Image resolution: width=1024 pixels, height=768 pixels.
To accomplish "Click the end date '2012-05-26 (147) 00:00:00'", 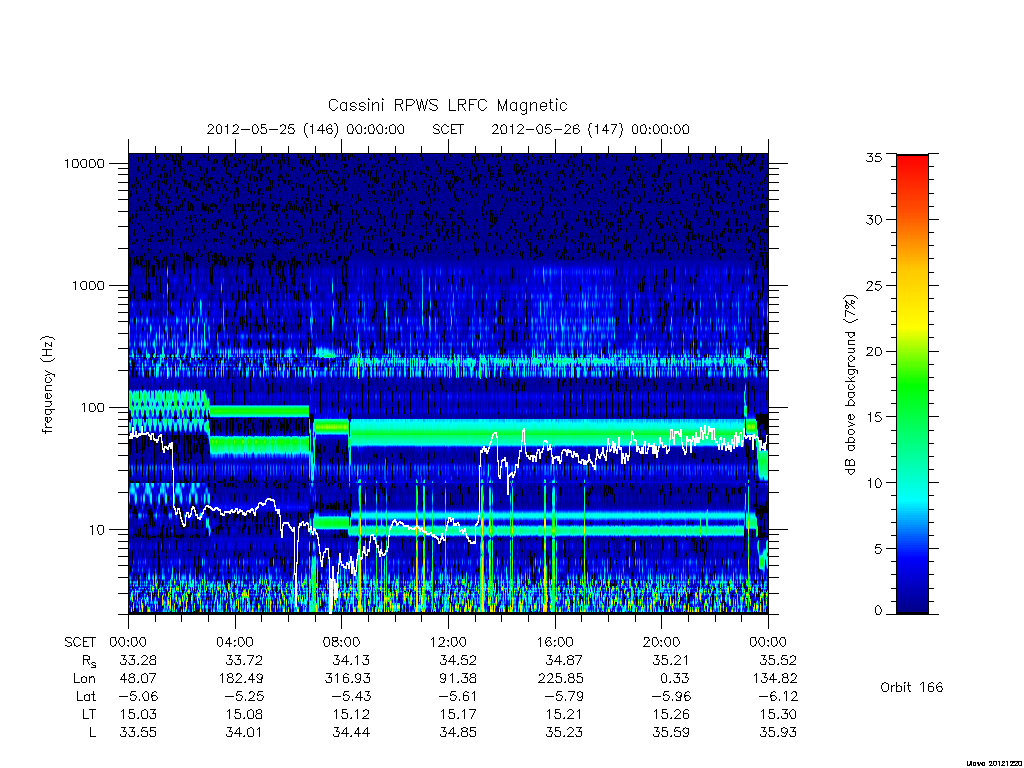I will [590, 129].
